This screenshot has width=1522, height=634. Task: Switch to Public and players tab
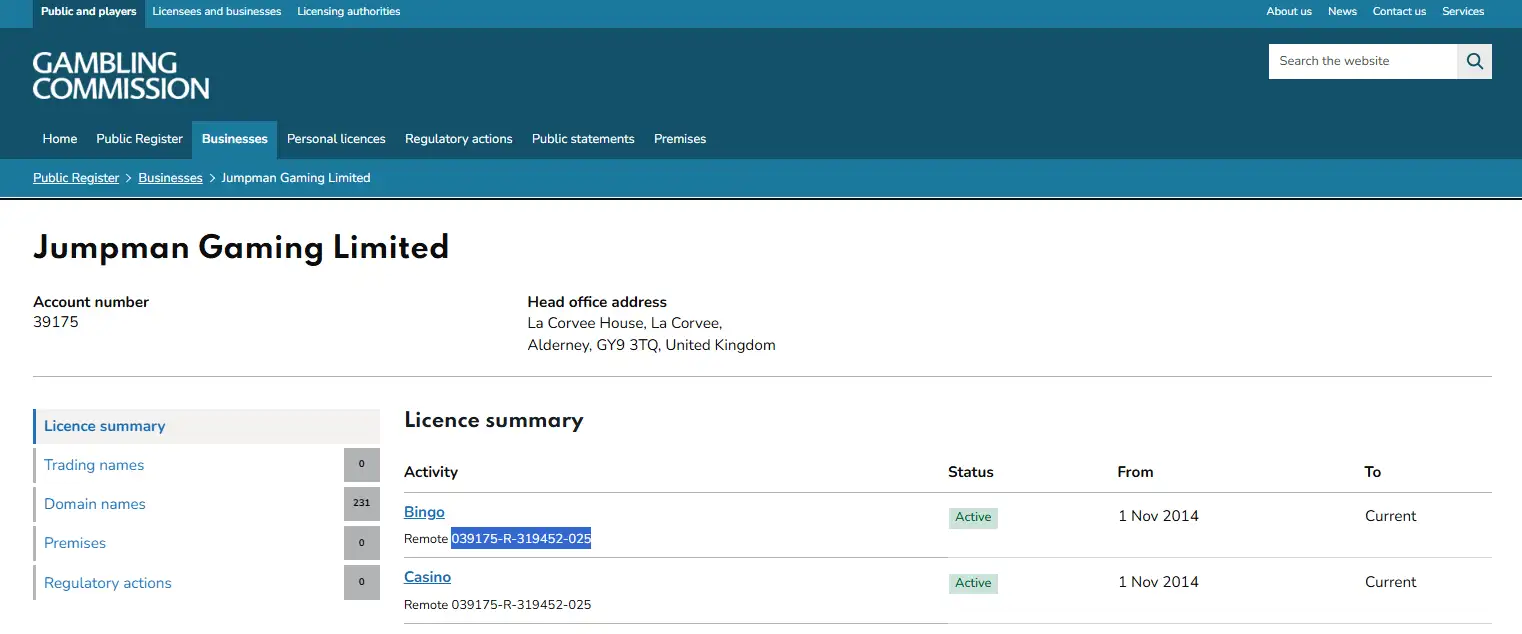pyautogui.click(x=89, y=12)
